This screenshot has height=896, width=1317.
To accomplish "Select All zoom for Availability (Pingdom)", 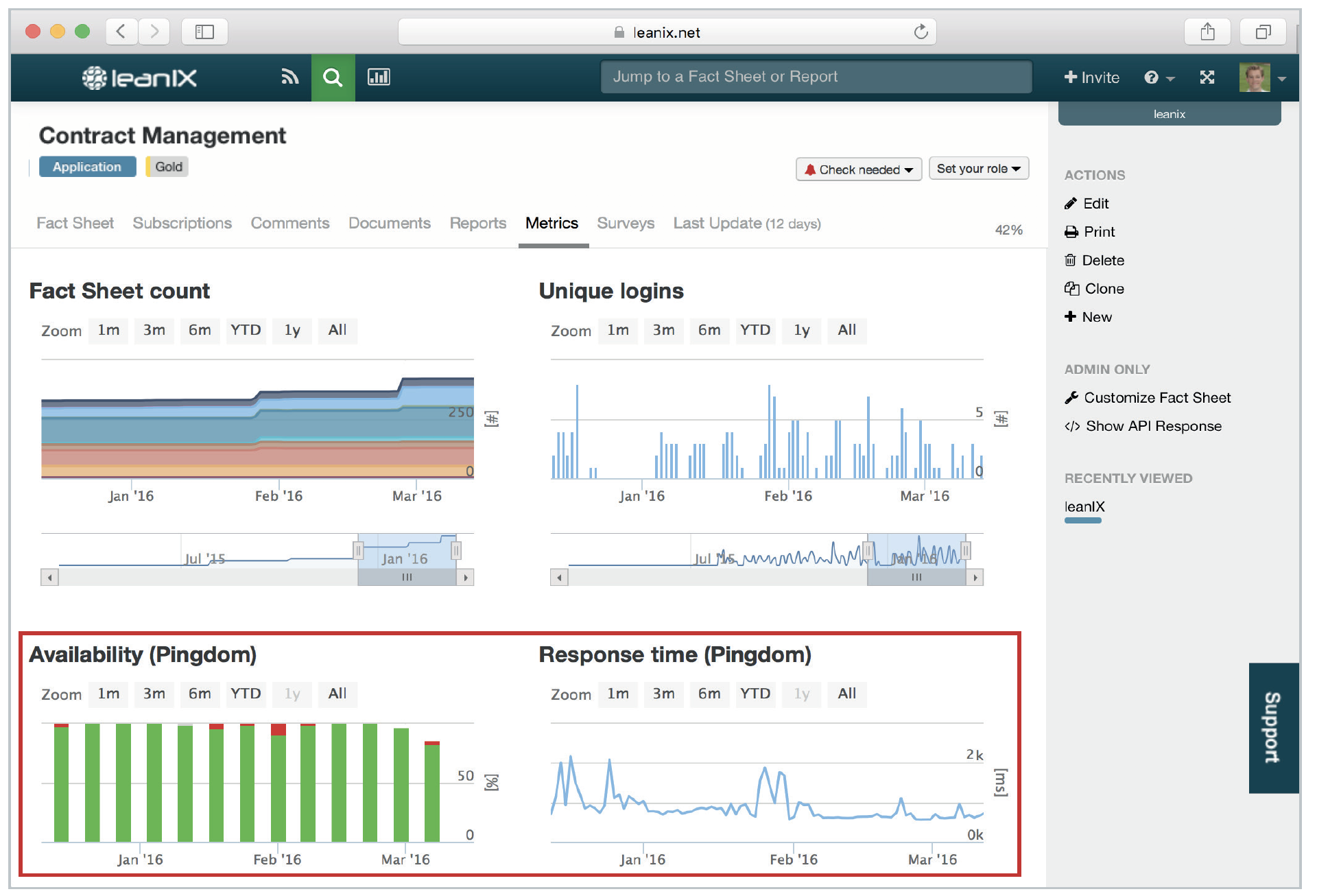I will (x=337, y=694).
